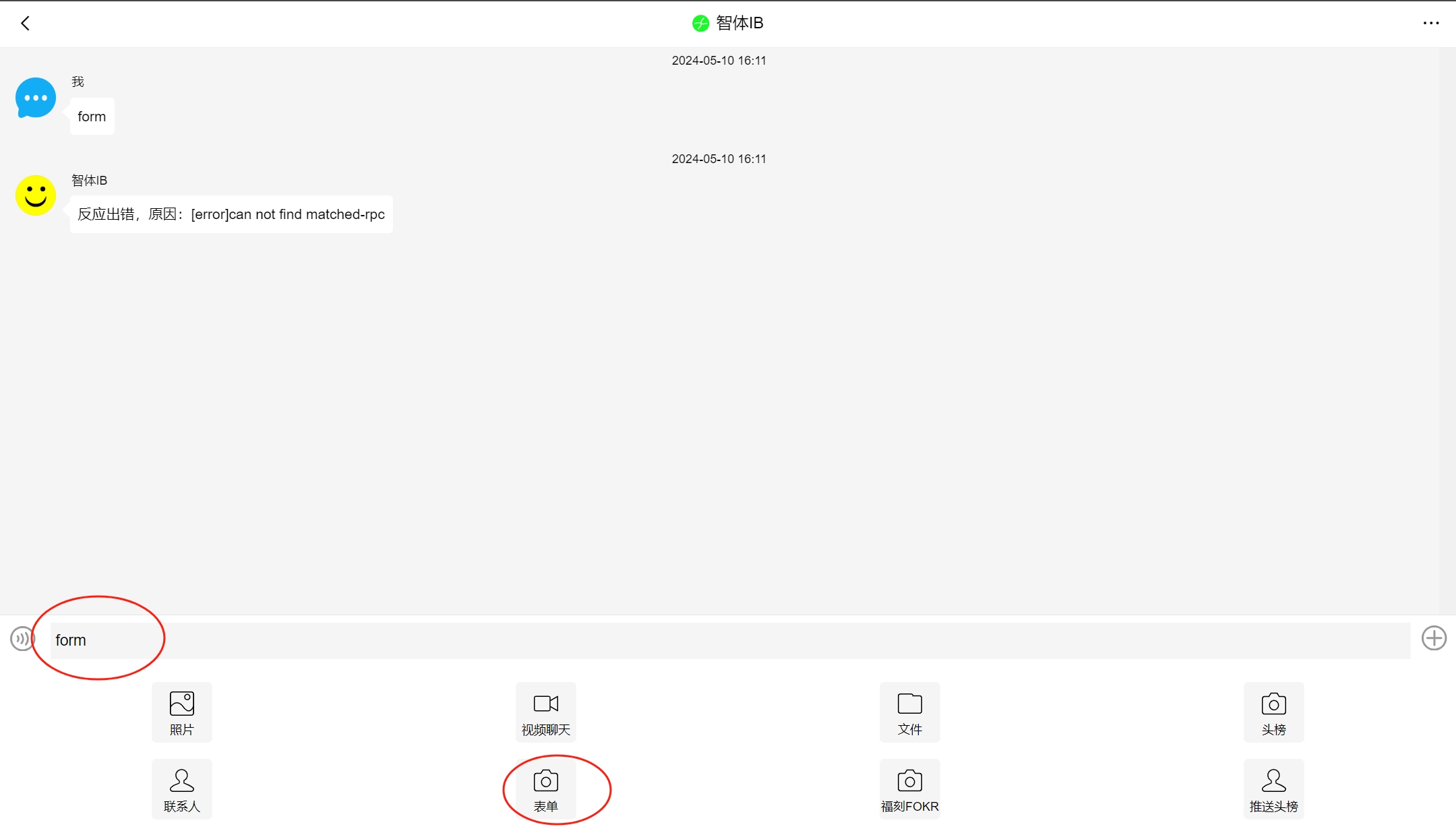Open the 联系人 (Contacts) feature
1456x835 pixels.
tap(182, 788)
